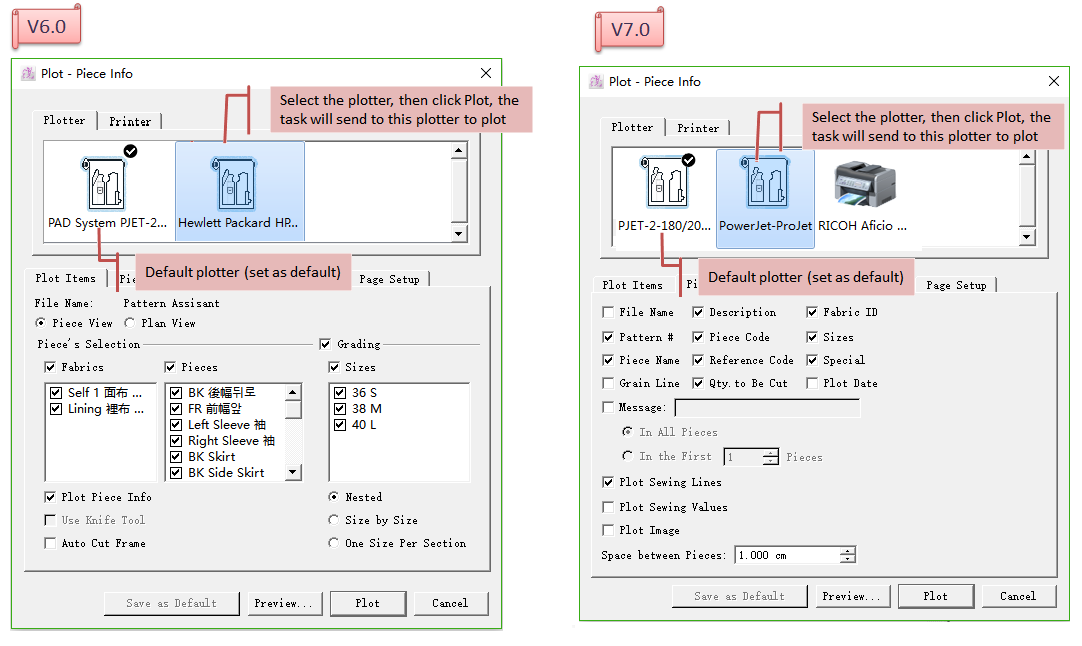The height and width of the screenshot is (646, 1082).
Task: Click the V6.0 Plot dialog title icon
Action: tap(30, 74)
